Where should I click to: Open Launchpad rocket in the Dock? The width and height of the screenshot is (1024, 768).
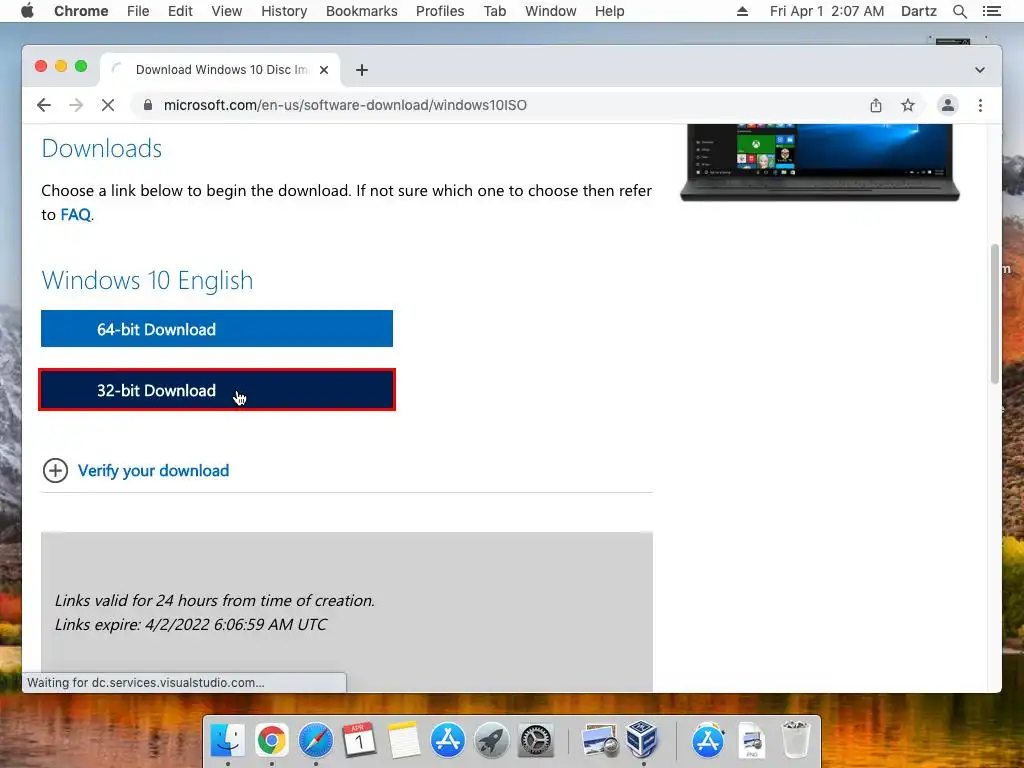pyautogui.click(x=492, y=741)
